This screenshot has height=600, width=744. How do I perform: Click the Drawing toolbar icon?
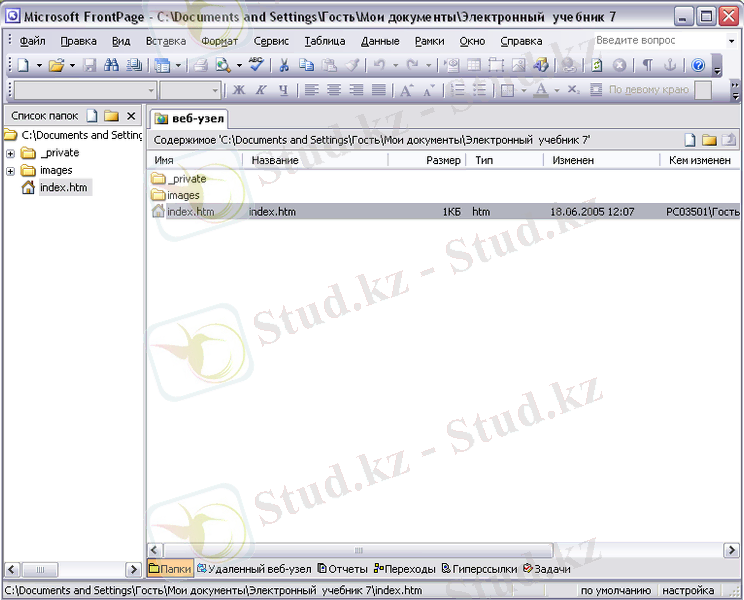click(x=541, y=65)
